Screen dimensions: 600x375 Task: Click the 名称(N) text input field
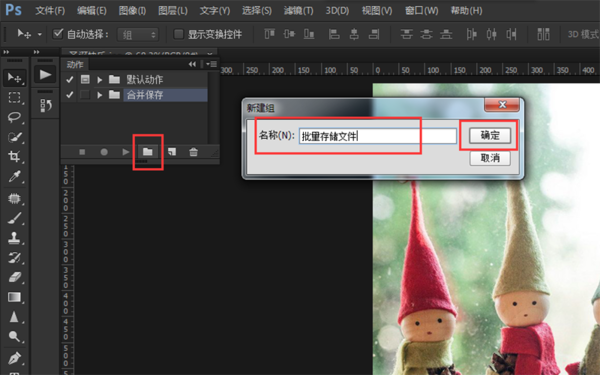(378, 136)
